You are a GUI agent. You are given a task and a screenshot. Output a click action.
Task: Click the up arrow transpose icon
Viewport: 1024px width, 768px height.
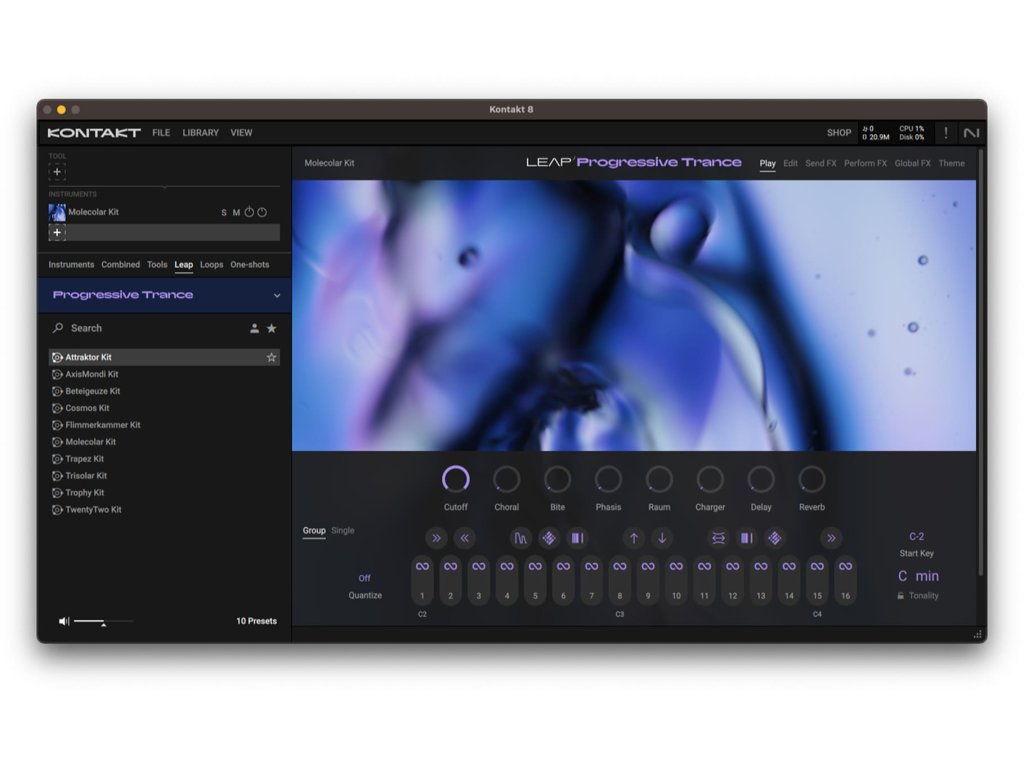click(x=633, y=538)
